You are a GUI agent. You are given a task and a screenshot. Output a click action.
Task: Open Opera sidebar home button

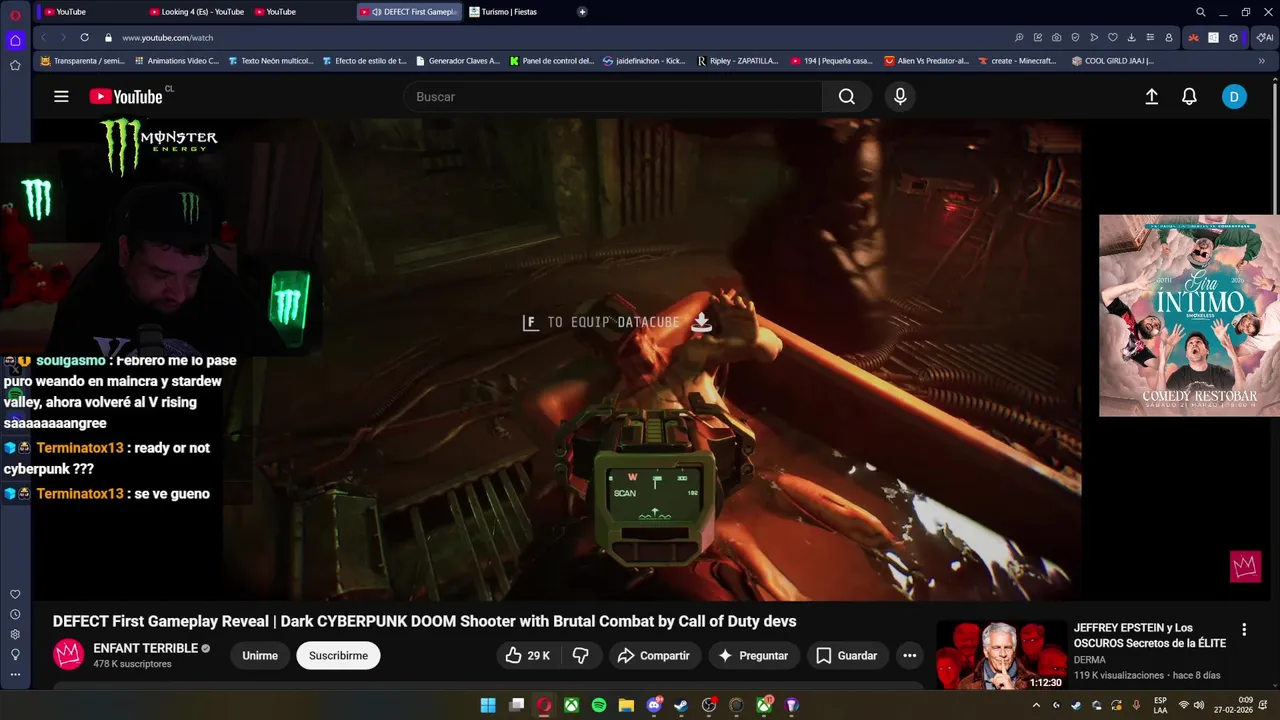point(15,41)
